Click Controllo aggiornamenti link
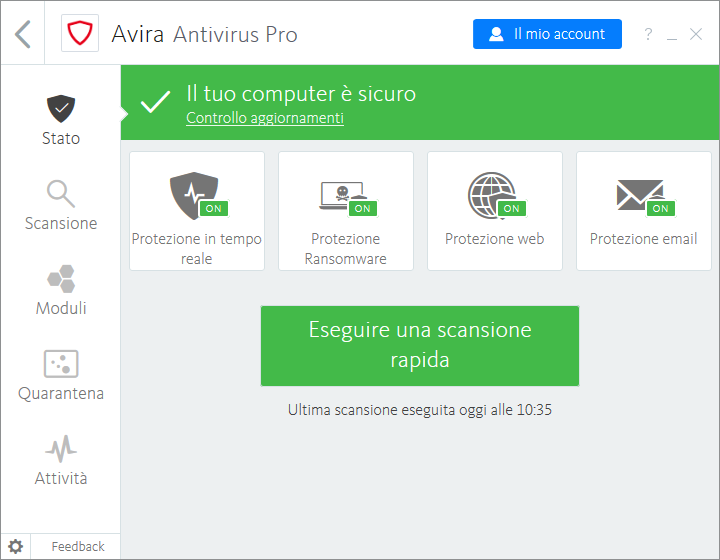This screenshot has height=560, width=720. (x=265, y=118)
